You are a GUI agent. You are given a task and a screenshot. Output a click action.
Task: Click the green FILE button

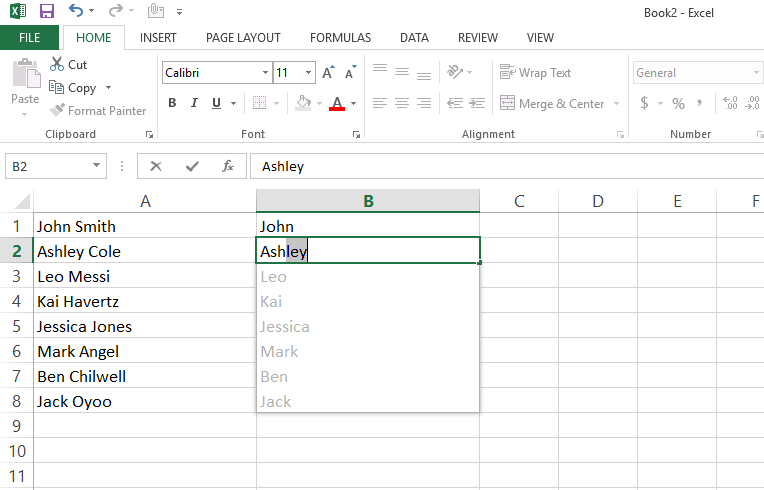pyautogui.click(x=29, y=38)
